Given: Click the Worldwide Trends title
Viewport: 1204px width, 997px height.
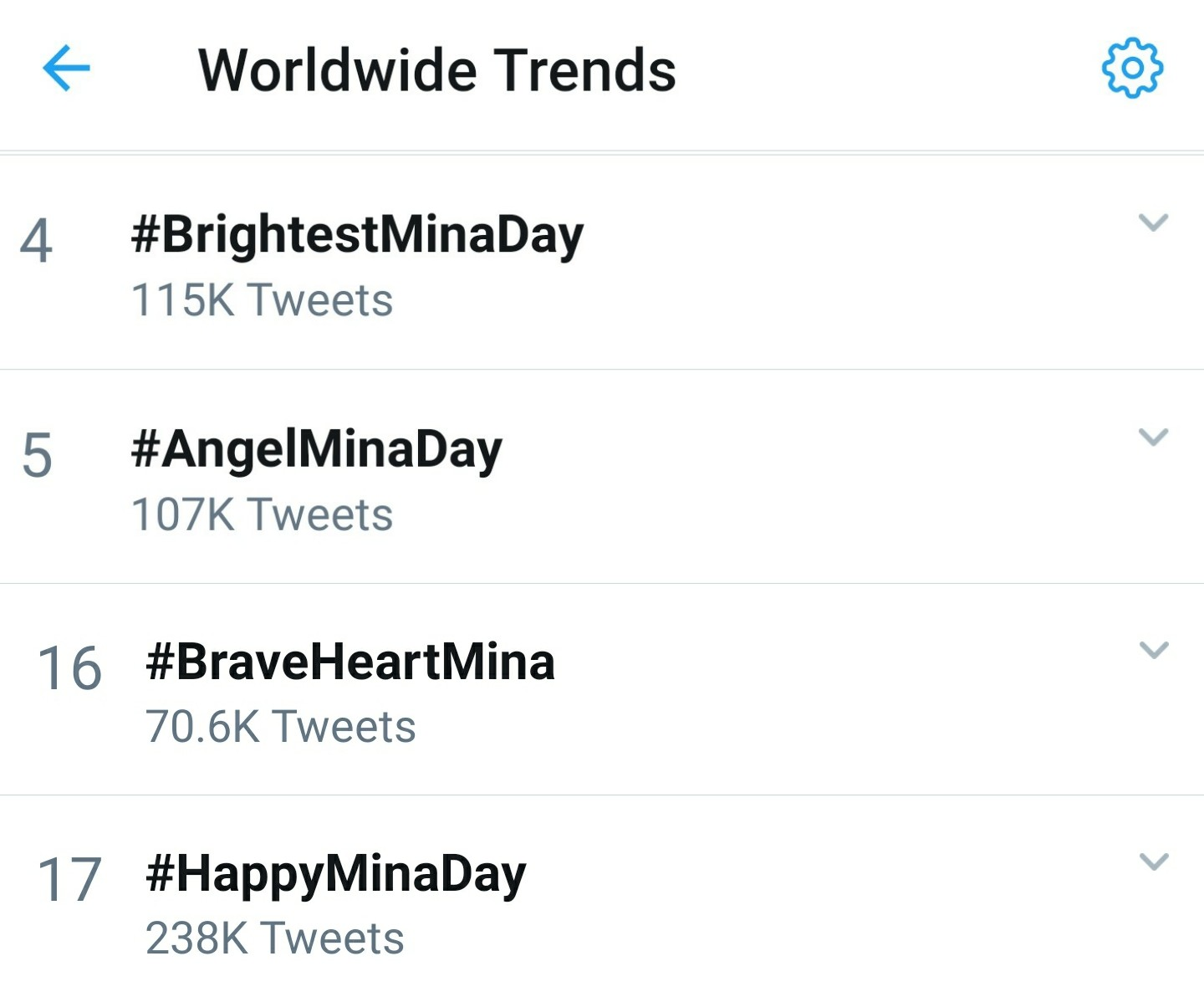Looking at the screenshot, I should 436,69.
